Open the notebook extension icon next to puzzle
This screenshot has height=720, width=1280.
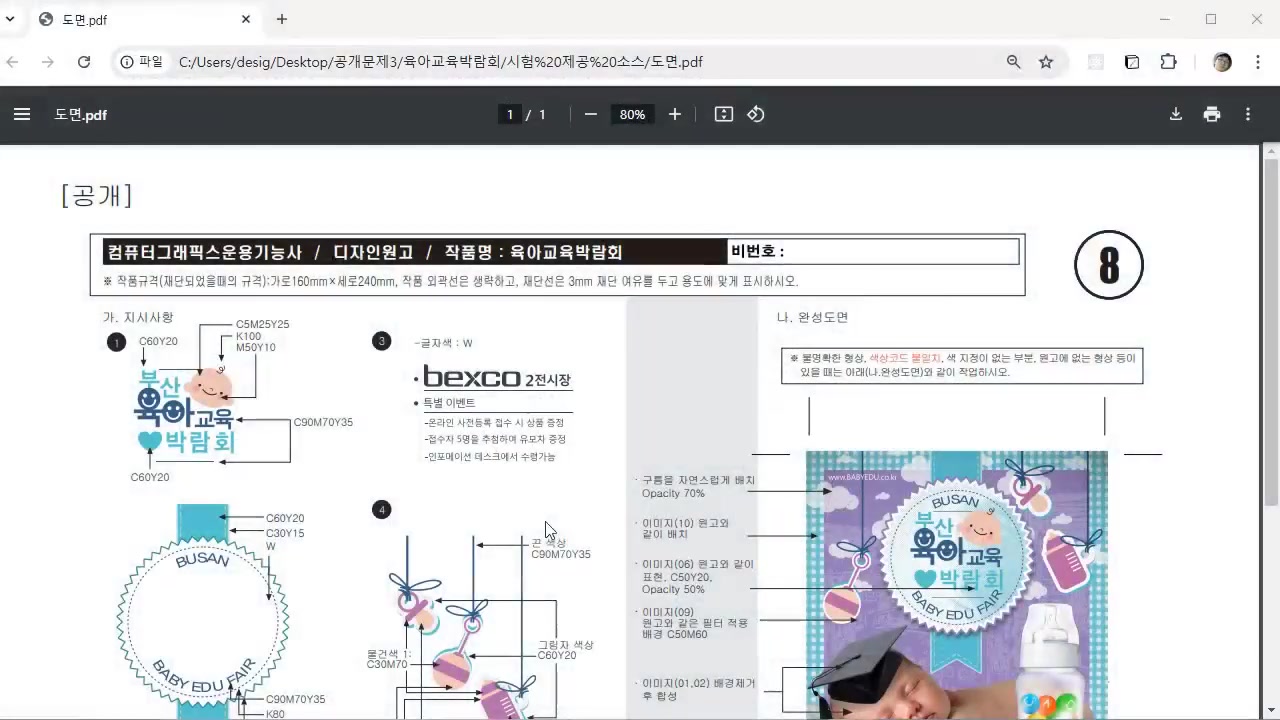(1131, 62)
